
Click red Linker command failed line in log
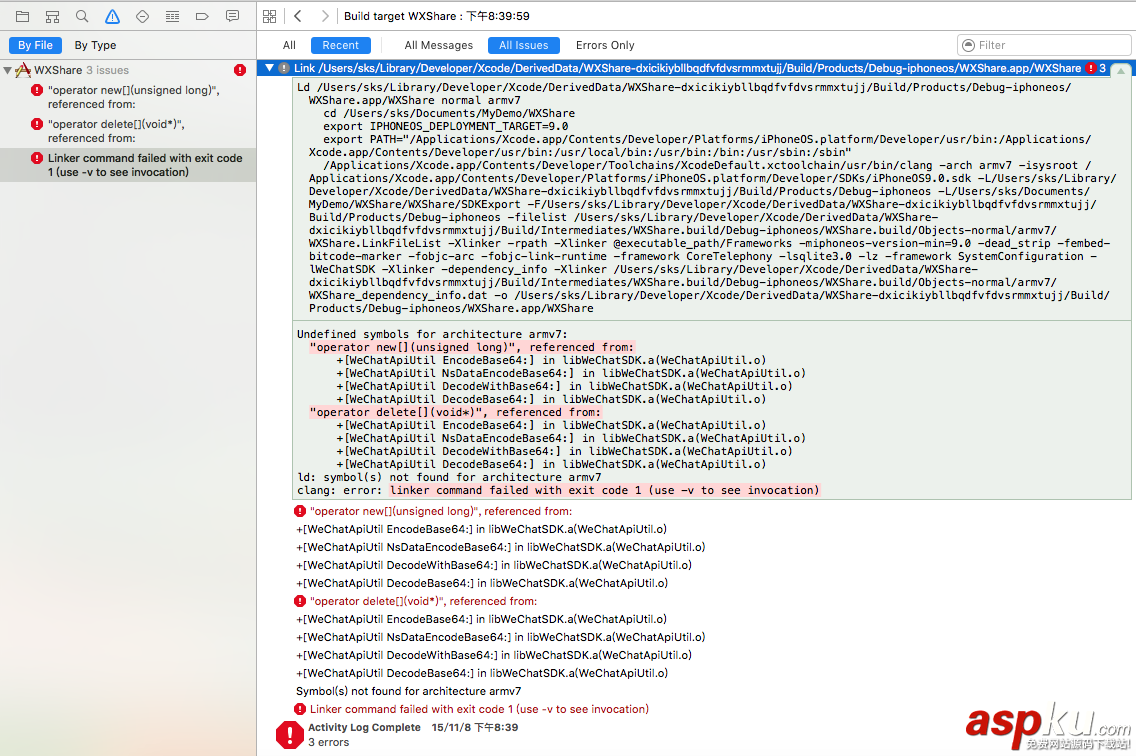(479, 709)
